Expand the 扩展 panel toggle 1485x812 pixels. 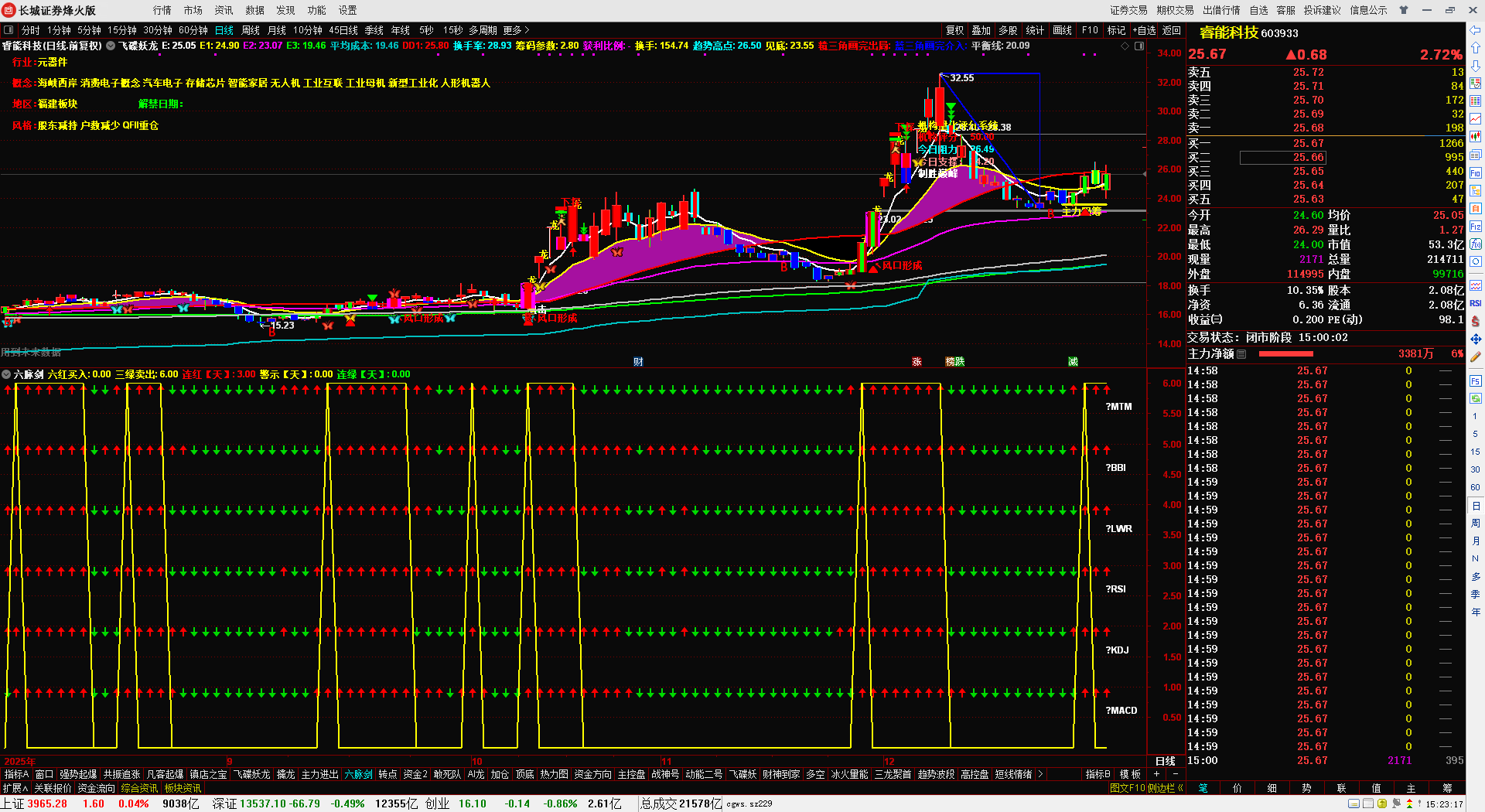15,788
